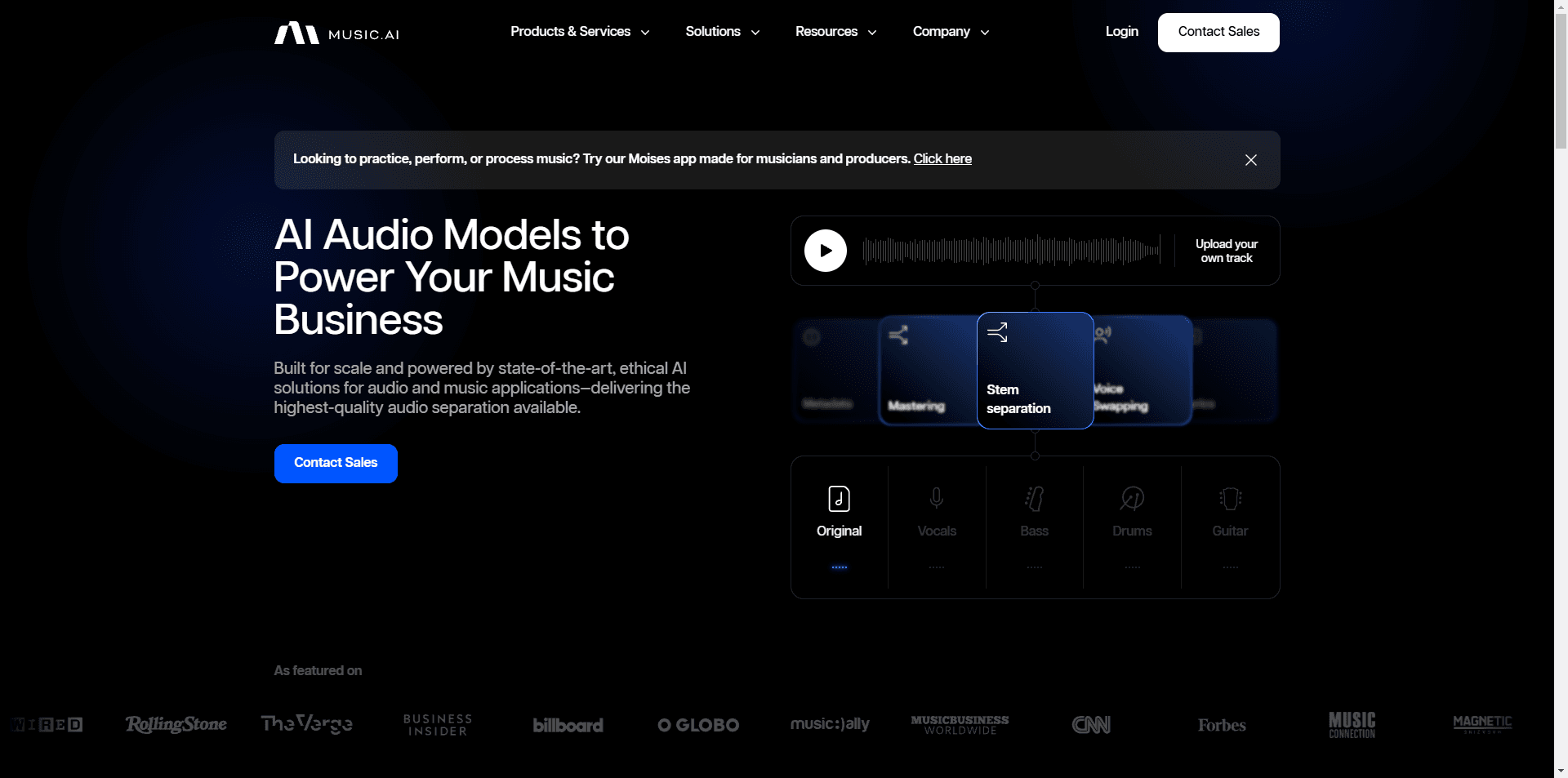1568x778 pixels.
Task: Seek within the audio waveform
Action: 1011,251
